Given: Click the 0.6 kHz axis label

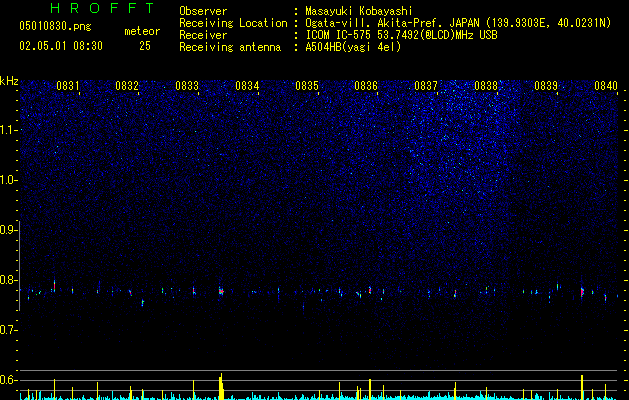Looking at the screenshot, I should [9, 380].
